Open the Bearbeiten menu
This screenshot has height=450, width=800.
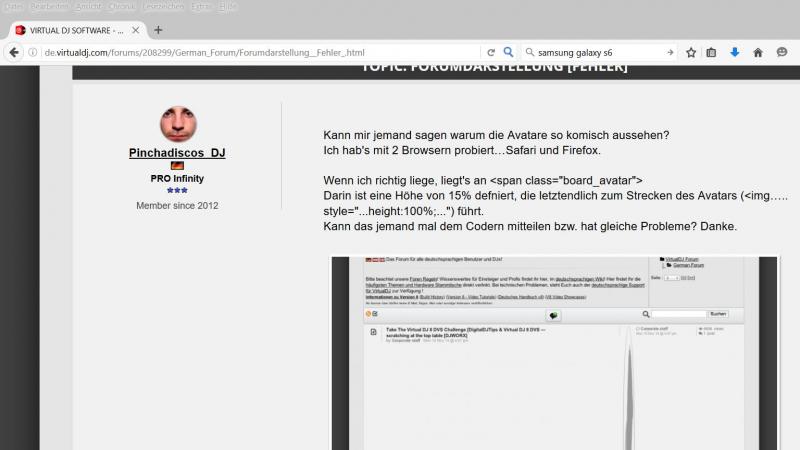pos(49,7)
